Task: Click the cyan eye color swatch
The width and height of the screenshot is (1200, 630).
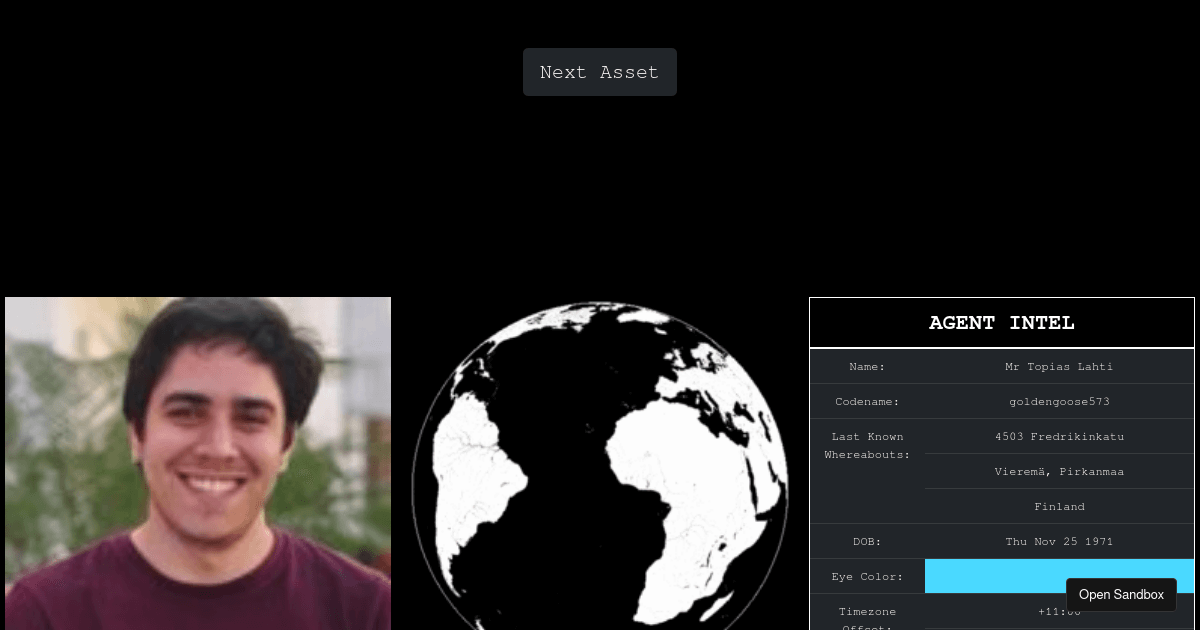Action: 1059,576
